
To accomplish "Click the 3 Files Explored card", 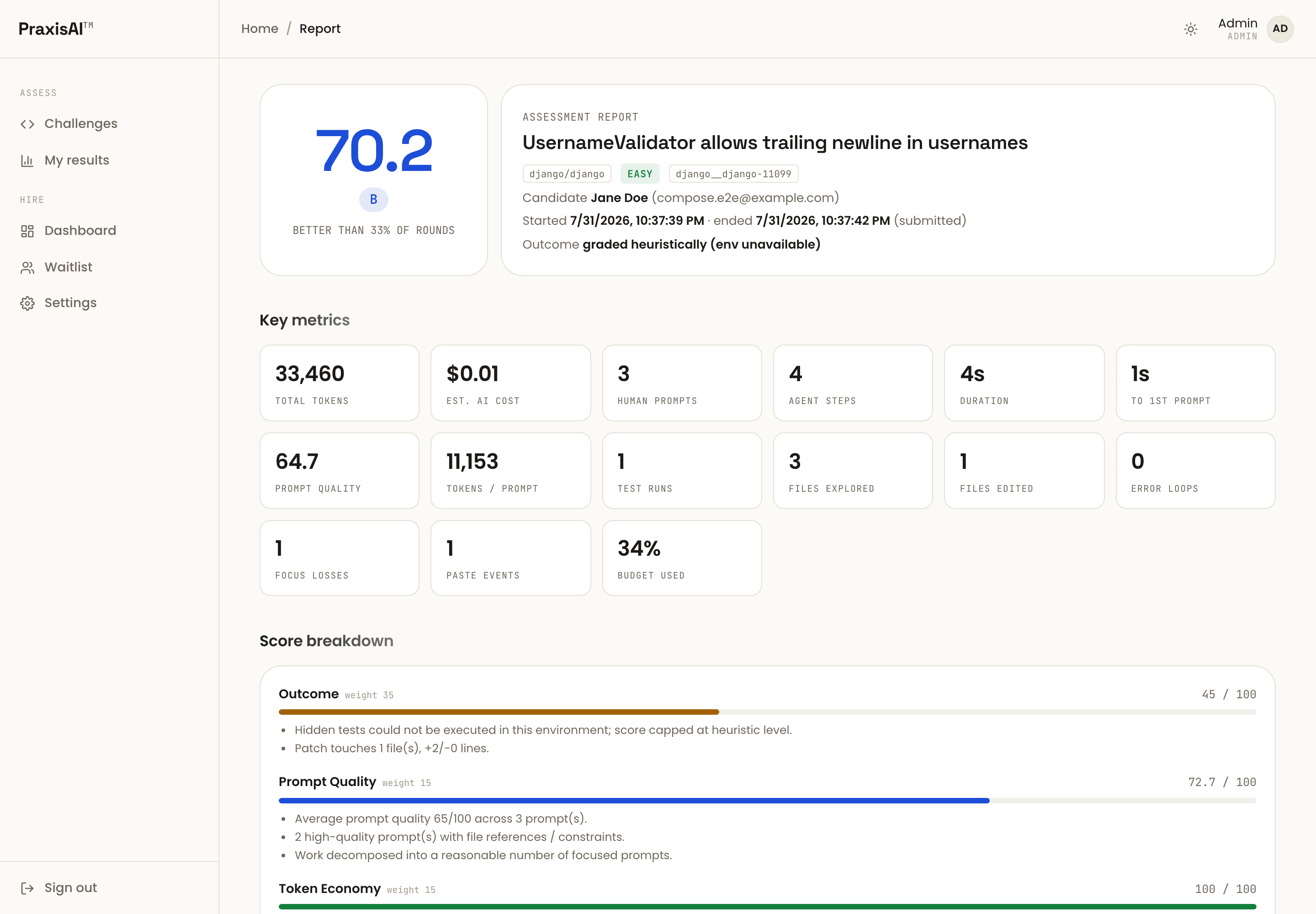I will point(853,471).
